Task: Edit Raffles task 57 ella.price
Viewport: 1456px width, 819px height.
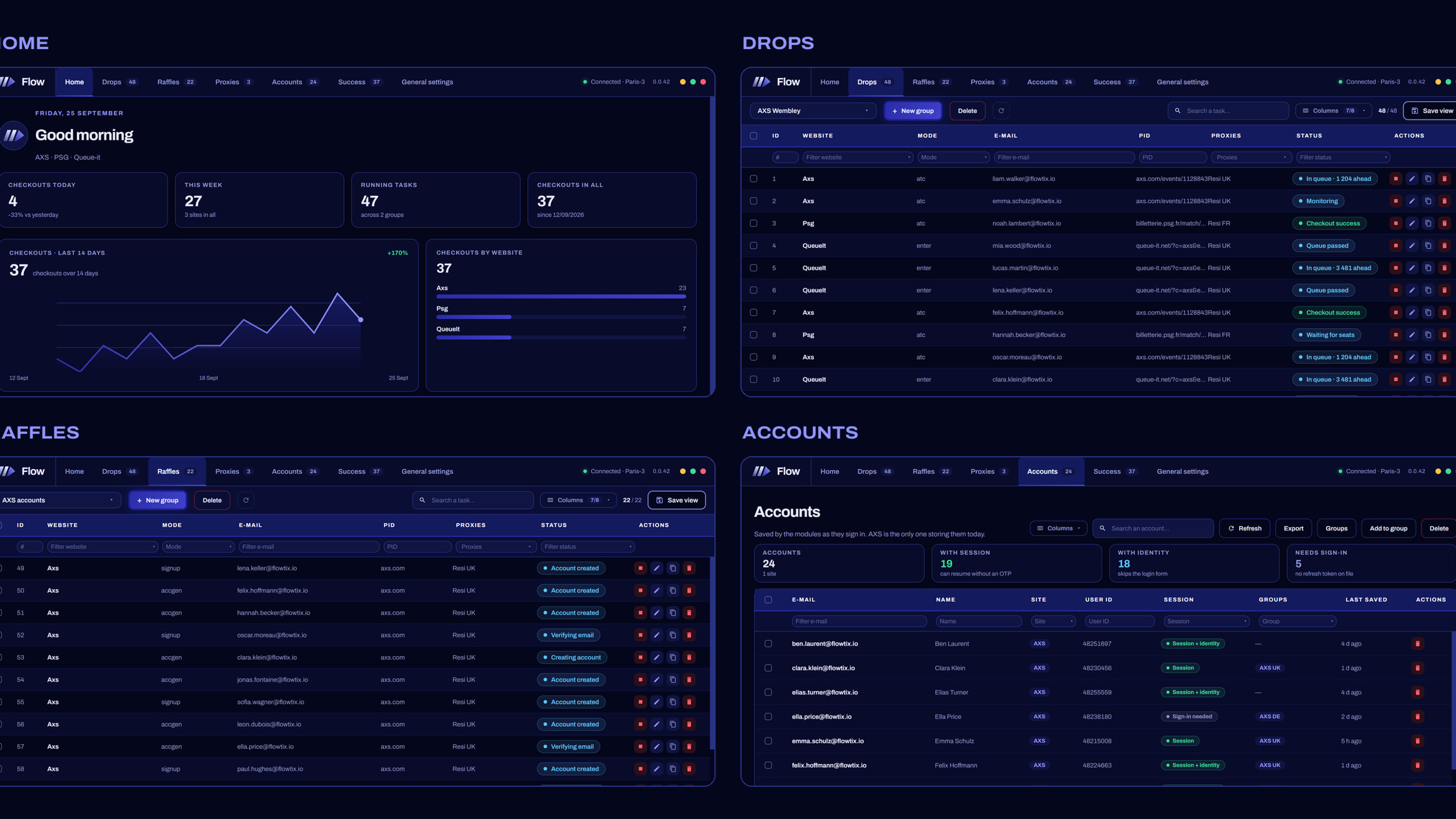Action: coord(656,747)
